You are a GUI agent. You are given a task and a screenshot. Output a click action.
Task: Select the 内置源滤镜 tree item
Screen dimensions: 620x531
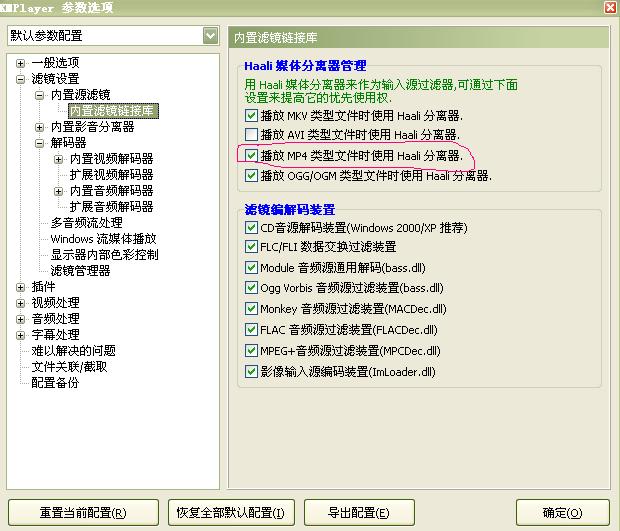tap(81, 95)
